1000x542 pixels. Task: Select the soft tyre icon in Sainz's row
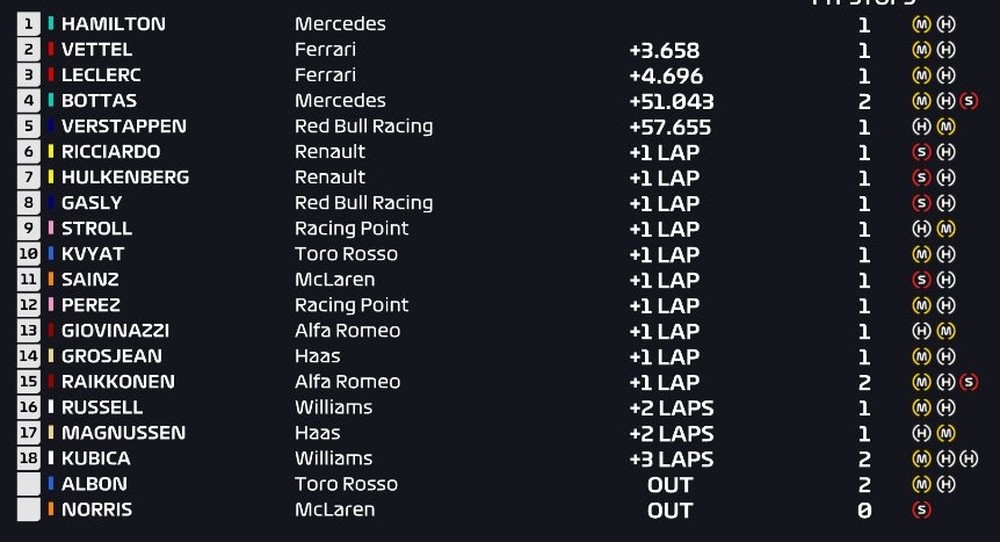click(921, 280)
